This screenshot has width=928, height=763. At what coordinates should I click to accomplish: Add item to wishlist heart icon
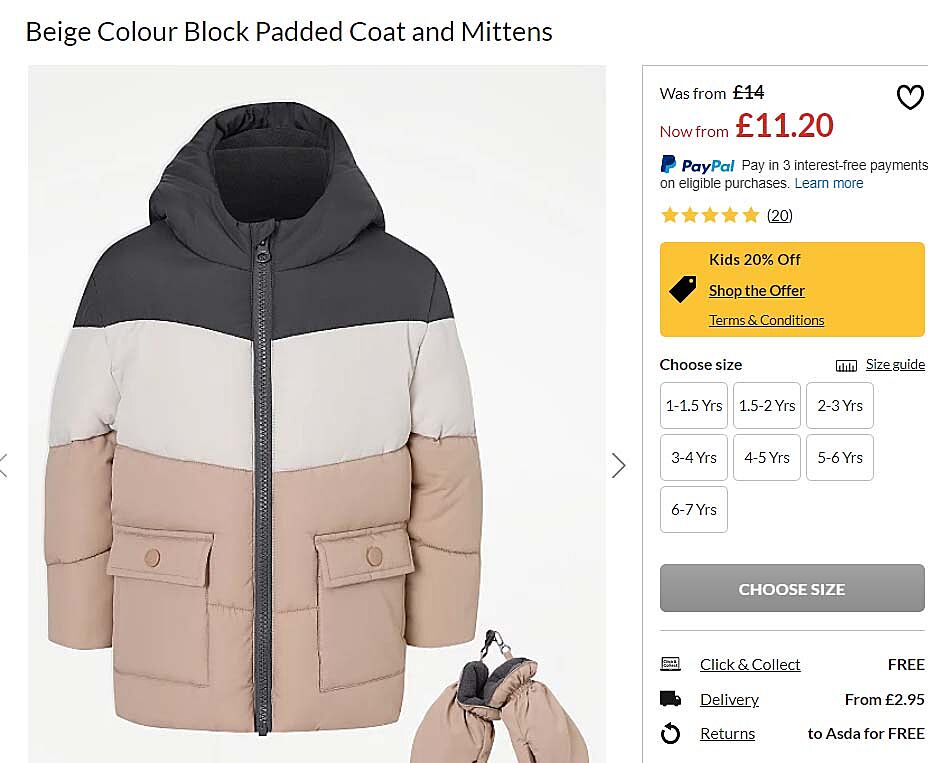[909, 97]
